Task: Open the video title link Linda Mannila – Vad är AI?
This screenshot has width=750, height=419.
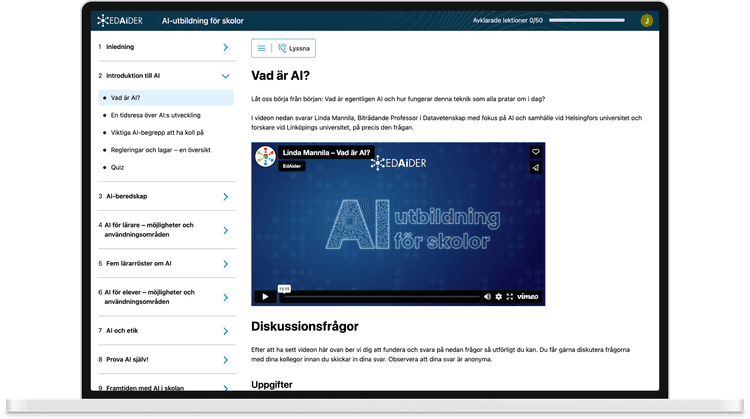Action: click(x=327, y=152)
